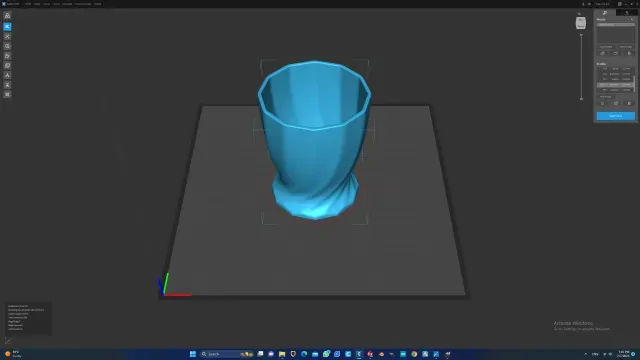The width and height of the screenshot is (640, 360).
Task: Click the middle icon button below the profiles section
Action: coord(616,103)
